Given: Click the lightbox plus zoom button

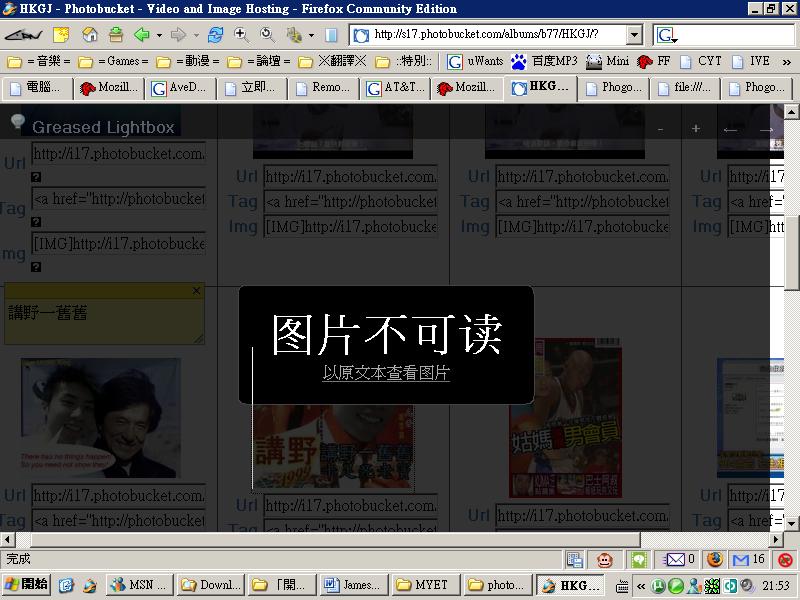Looking at the screenshot, I should 696,128.
